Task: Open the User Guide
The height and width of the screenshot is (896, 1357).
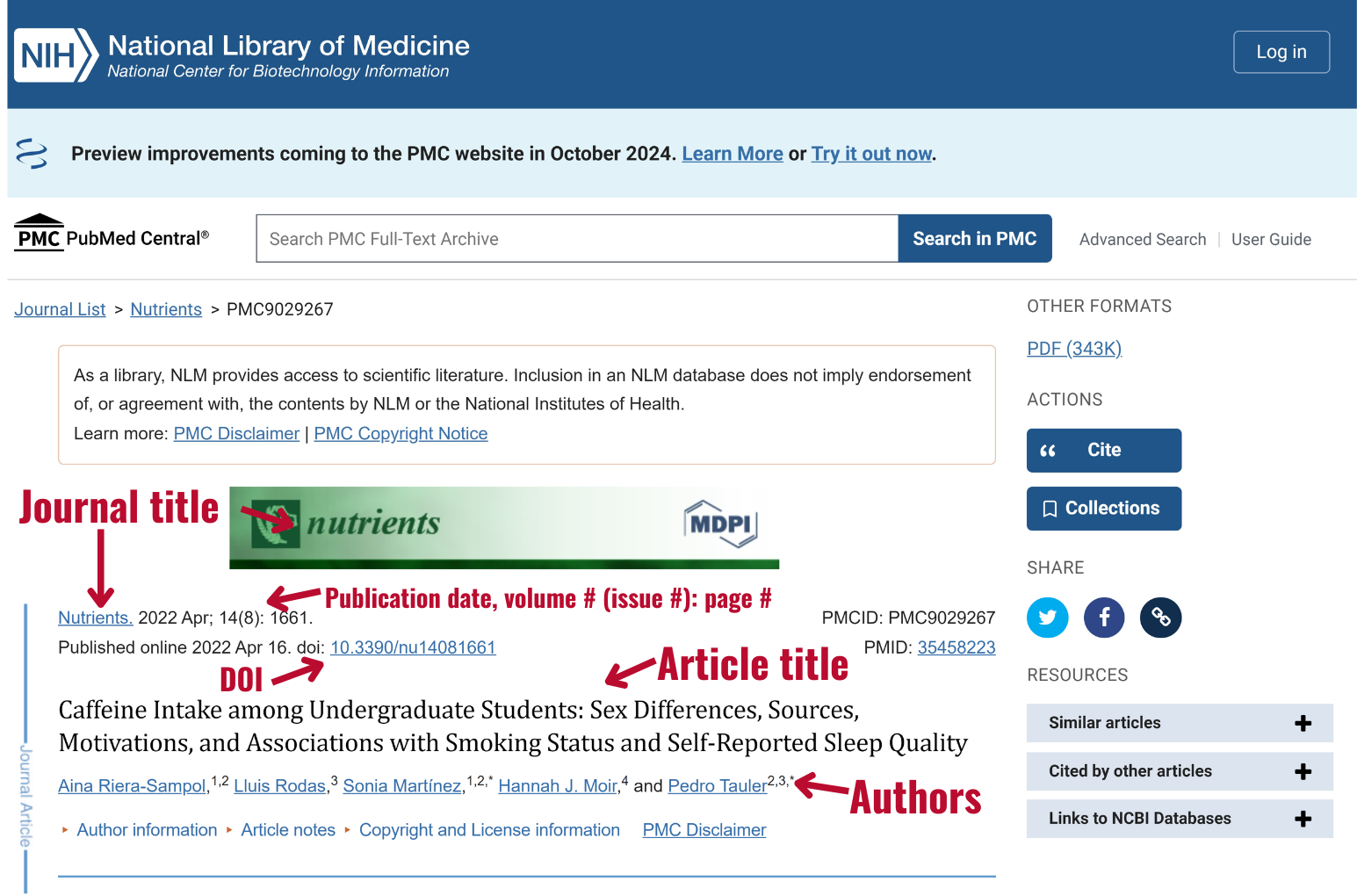Action: 1270,240
